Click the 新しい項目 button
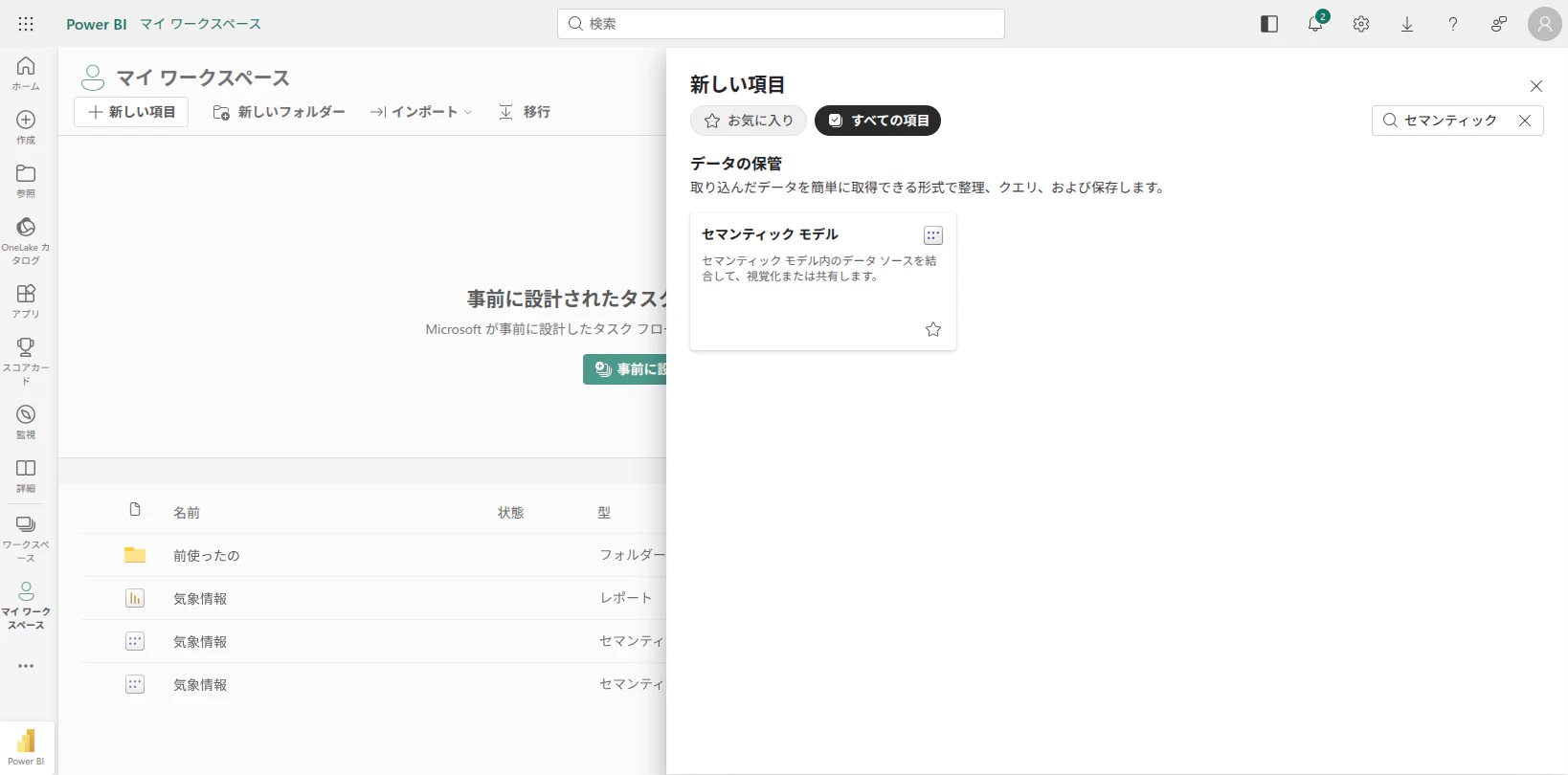The height and width of the screenshot is (775, 1568). click(131, 112)
